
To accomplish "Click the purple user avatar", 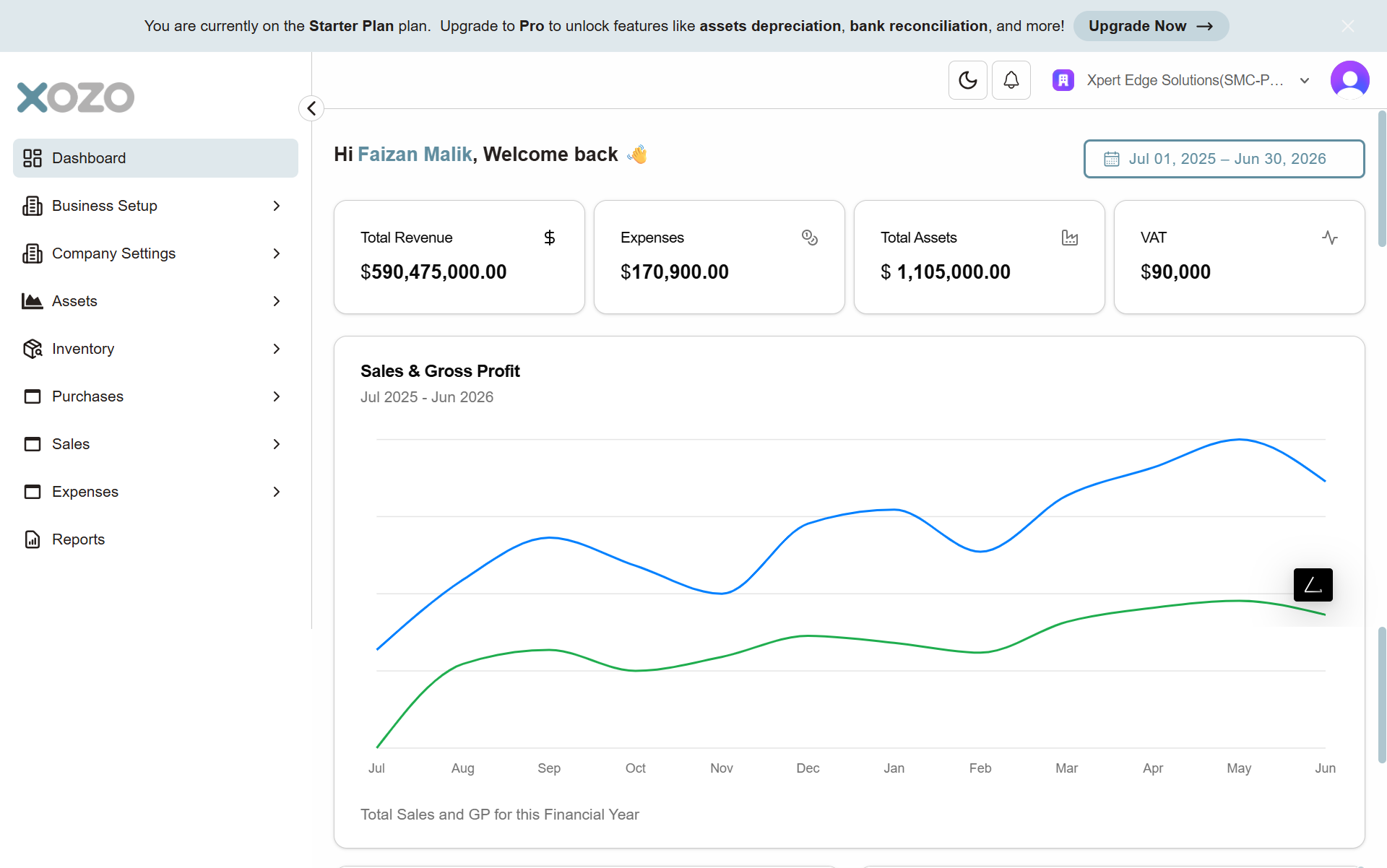I will [x=1349, y=80].
